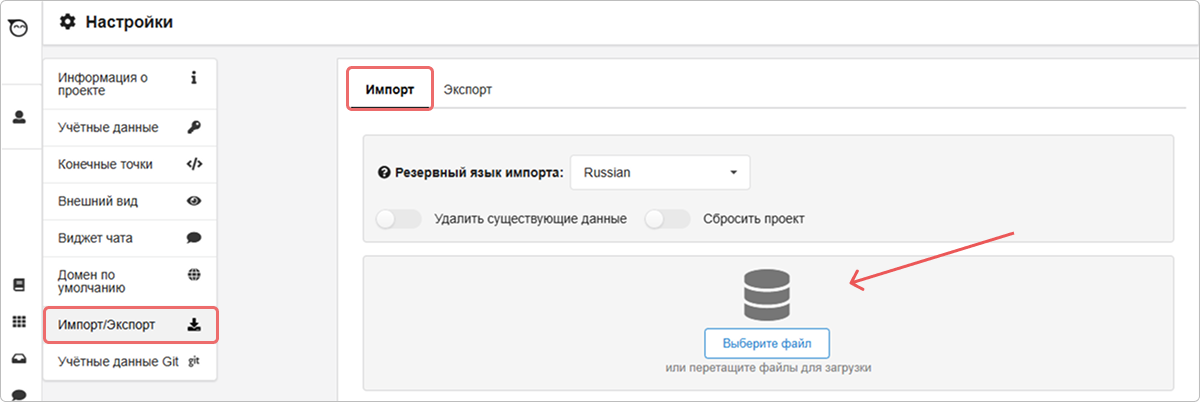Click the help question mark near Резервный язык импорта
Viewport: 1200px width, 402px height.
coord(383,172)
